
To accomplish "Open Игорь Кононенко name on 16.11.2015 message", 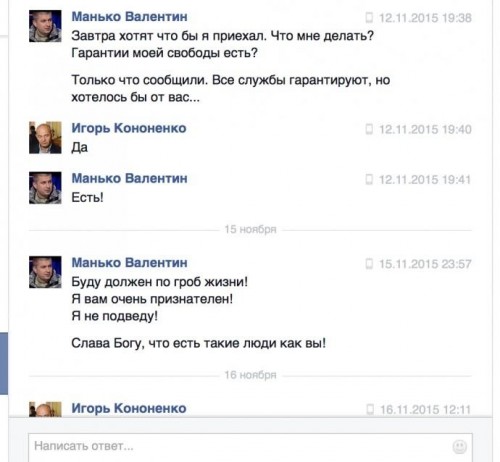I will click(x=129, y=408).
